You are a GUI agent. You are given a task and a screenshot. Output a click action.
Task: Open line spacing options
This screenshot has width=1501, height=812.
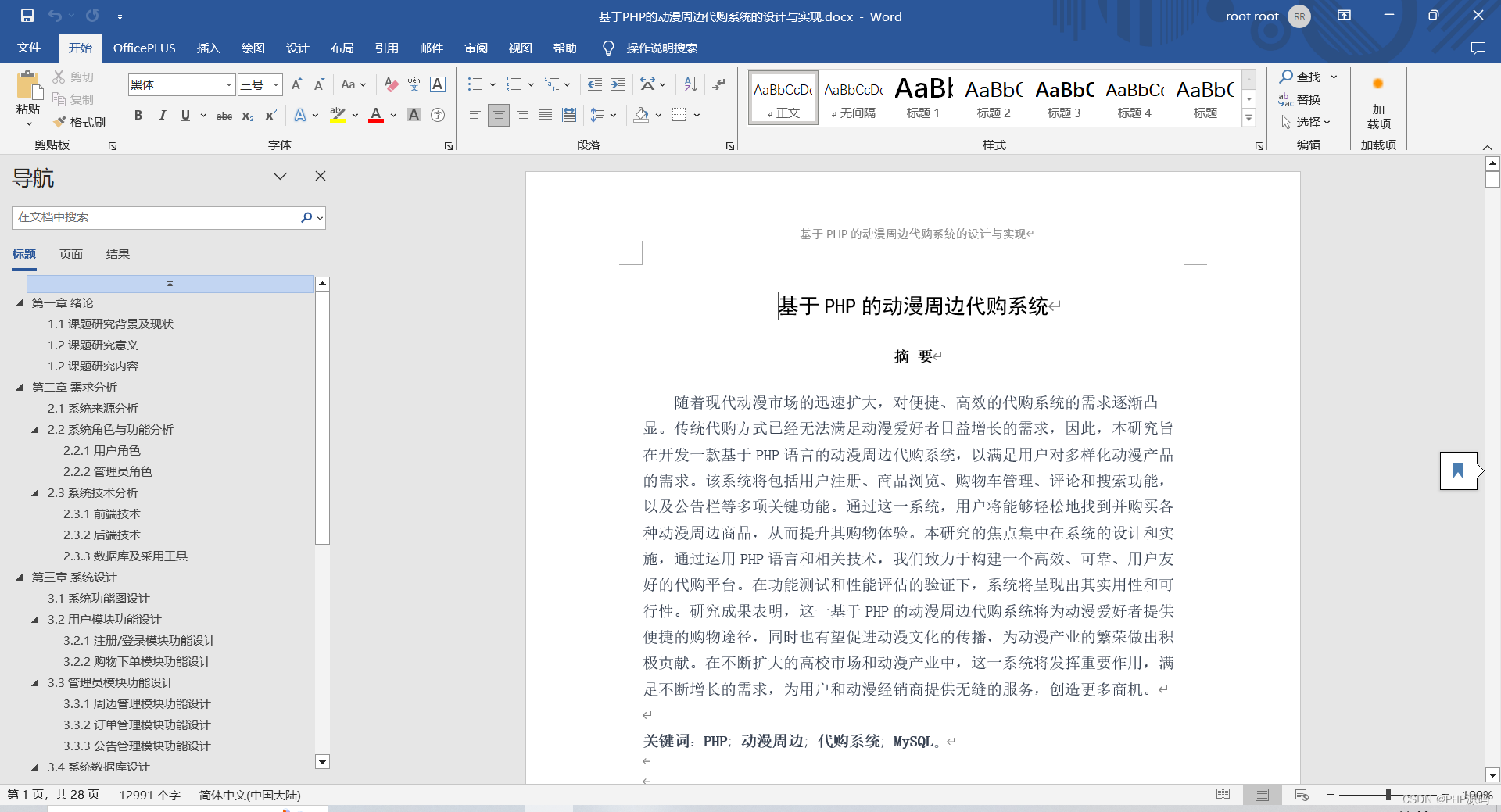[x=598, y=116]
